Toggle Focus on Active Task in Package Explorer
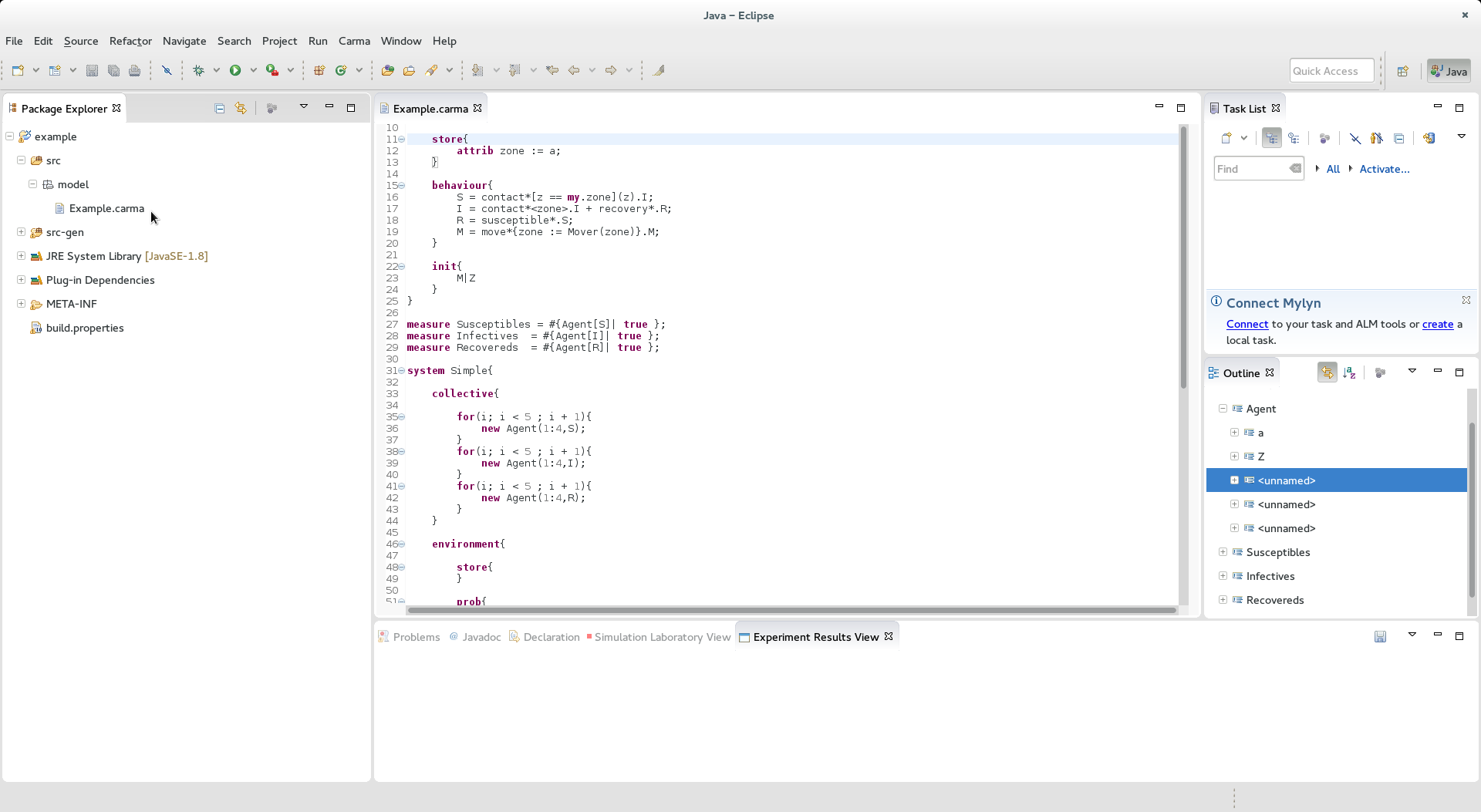Viewport: 1481px width, 812px height. pyautogui.click(x=272, y=108)
